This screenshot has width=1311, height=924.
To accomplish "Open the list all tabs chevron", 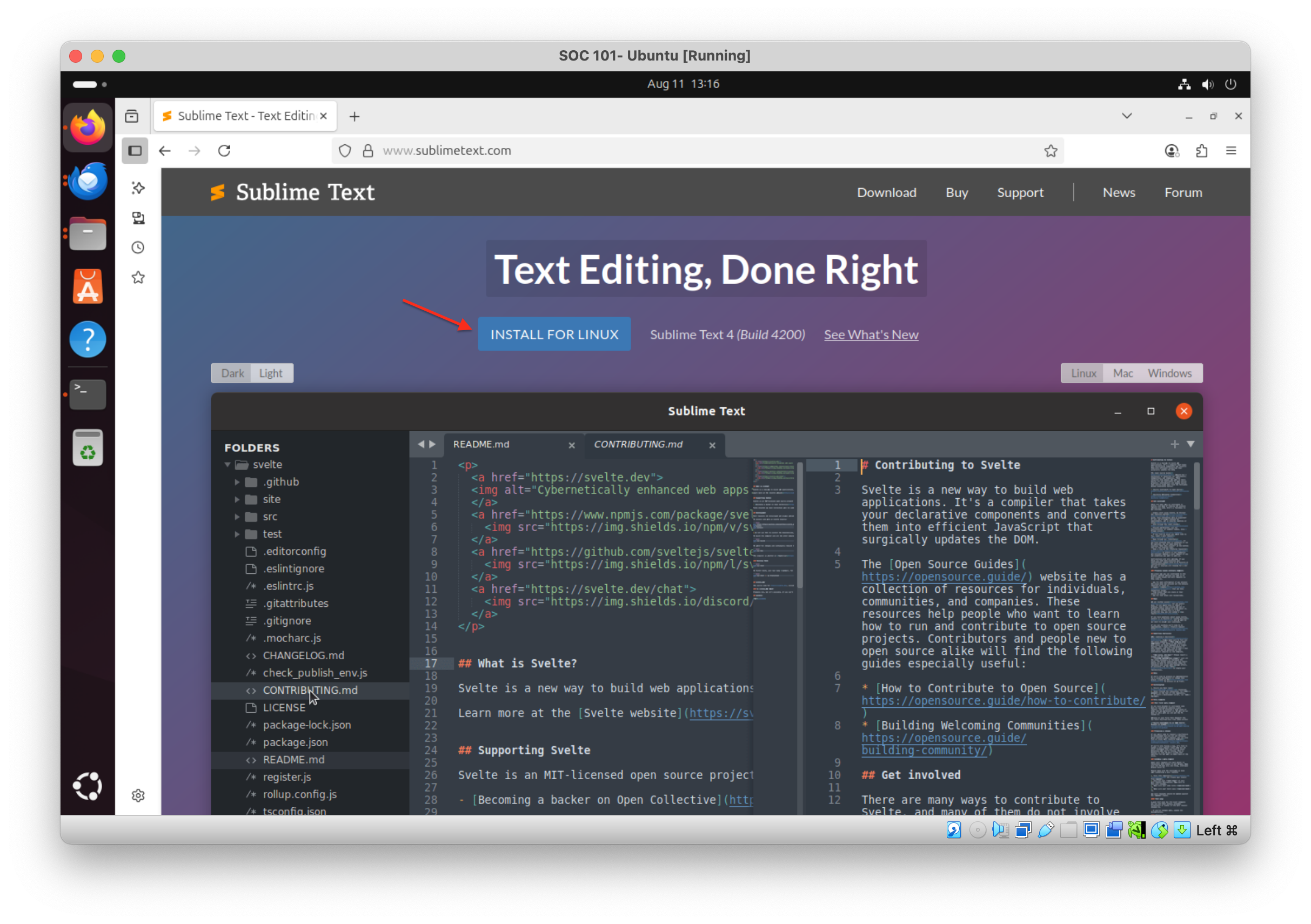I will click(1127, 116).
